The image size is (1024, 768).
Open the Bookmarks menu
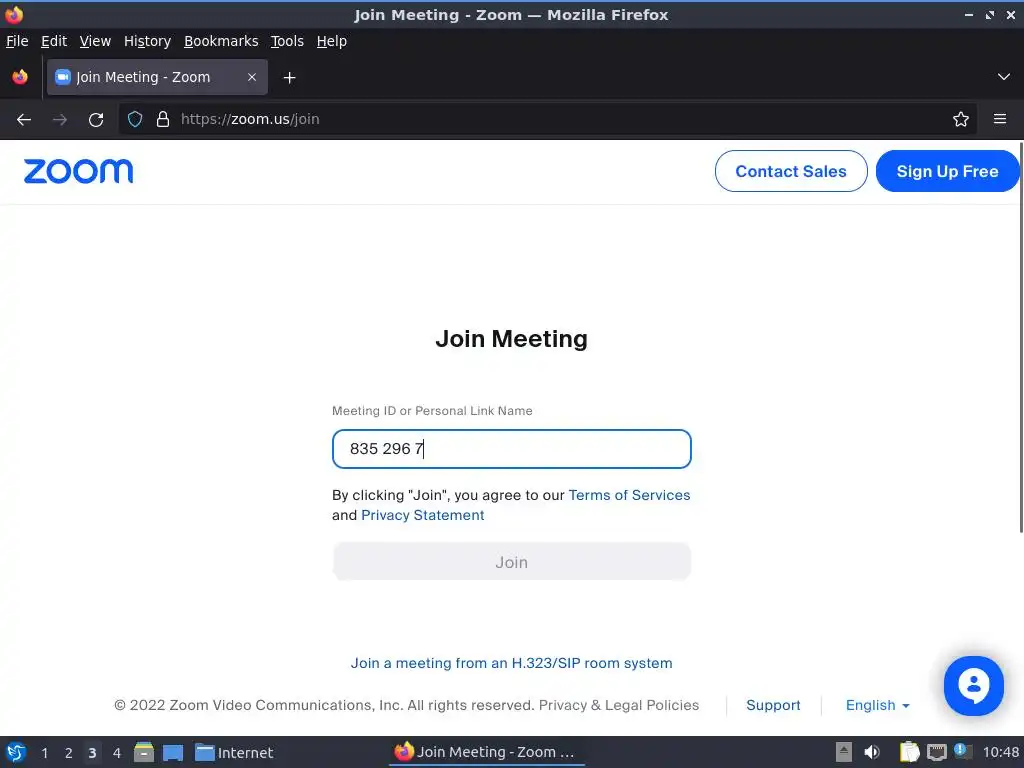pyautogui.click(x=221, y=41)
